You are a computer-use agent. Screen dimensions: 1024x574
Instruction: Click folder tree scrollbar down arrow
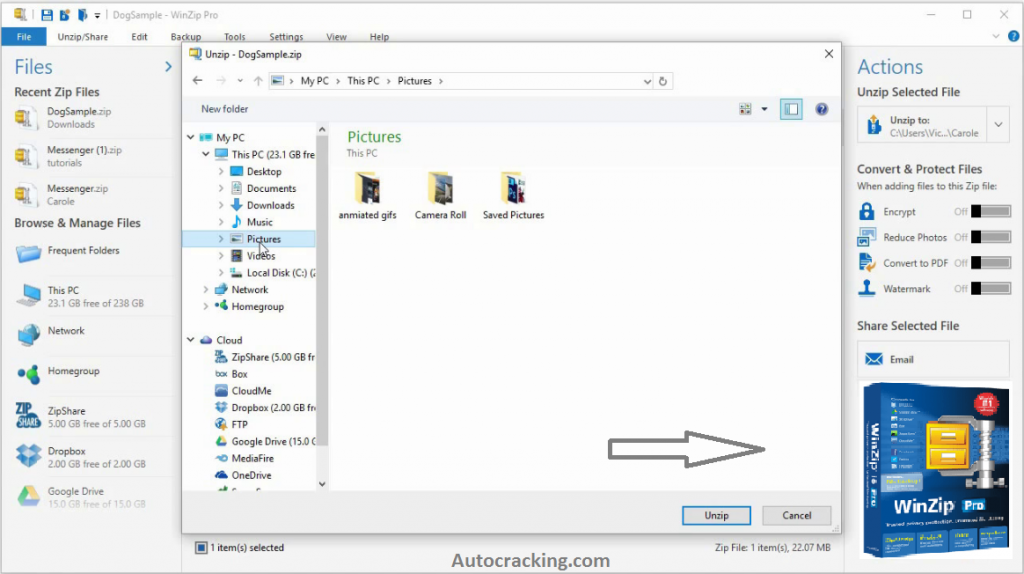[x=322, y=484]
